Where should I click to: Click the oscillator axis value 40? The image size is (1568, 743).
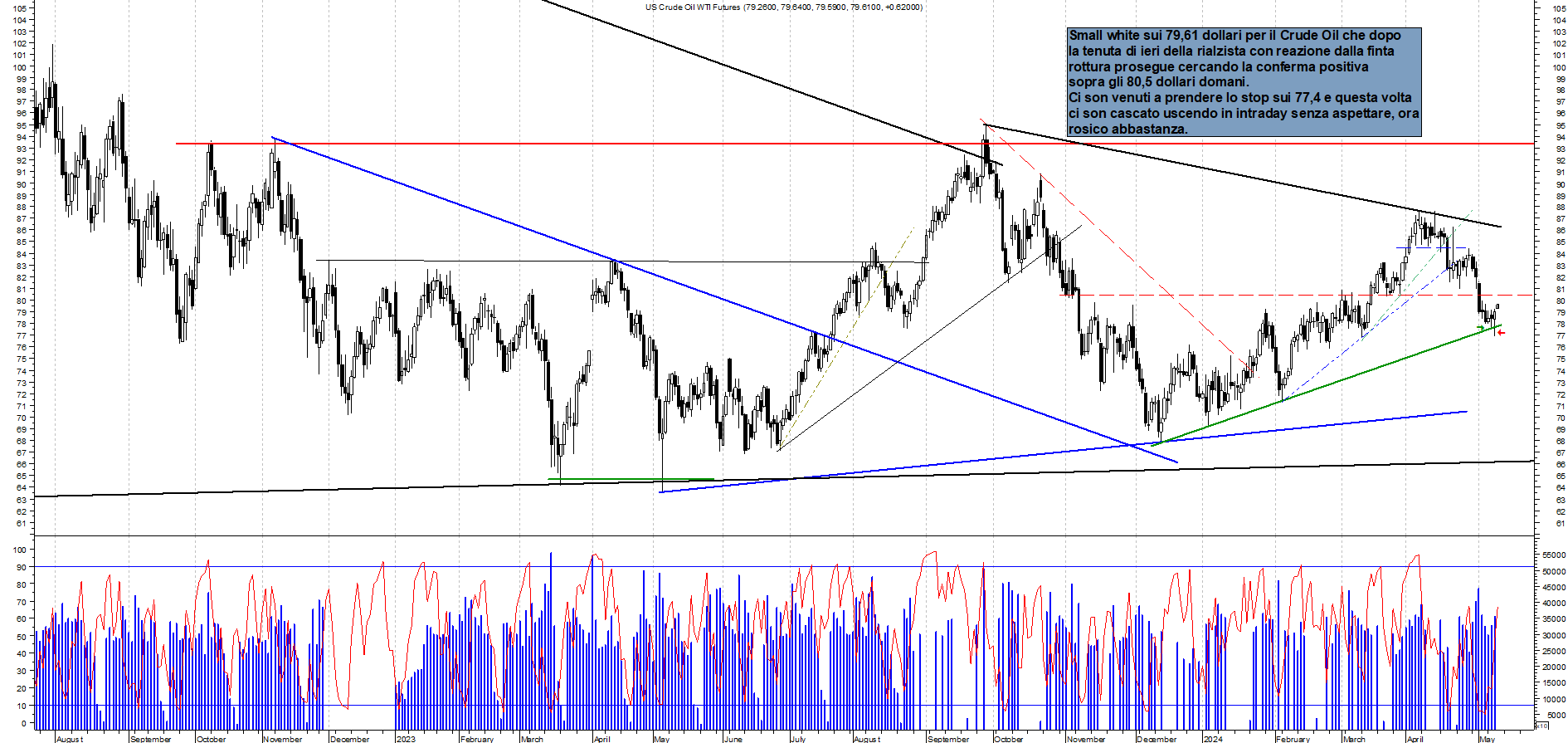(x=20, y=654)
